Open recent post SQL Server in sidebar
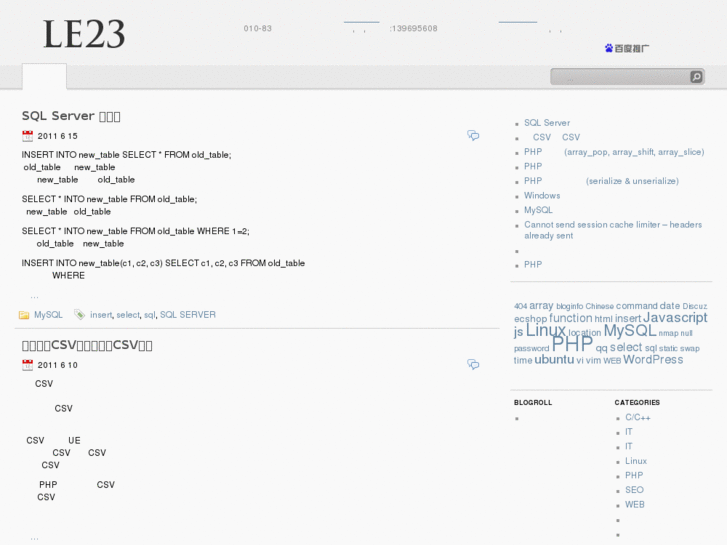 [x=547, y=123]
